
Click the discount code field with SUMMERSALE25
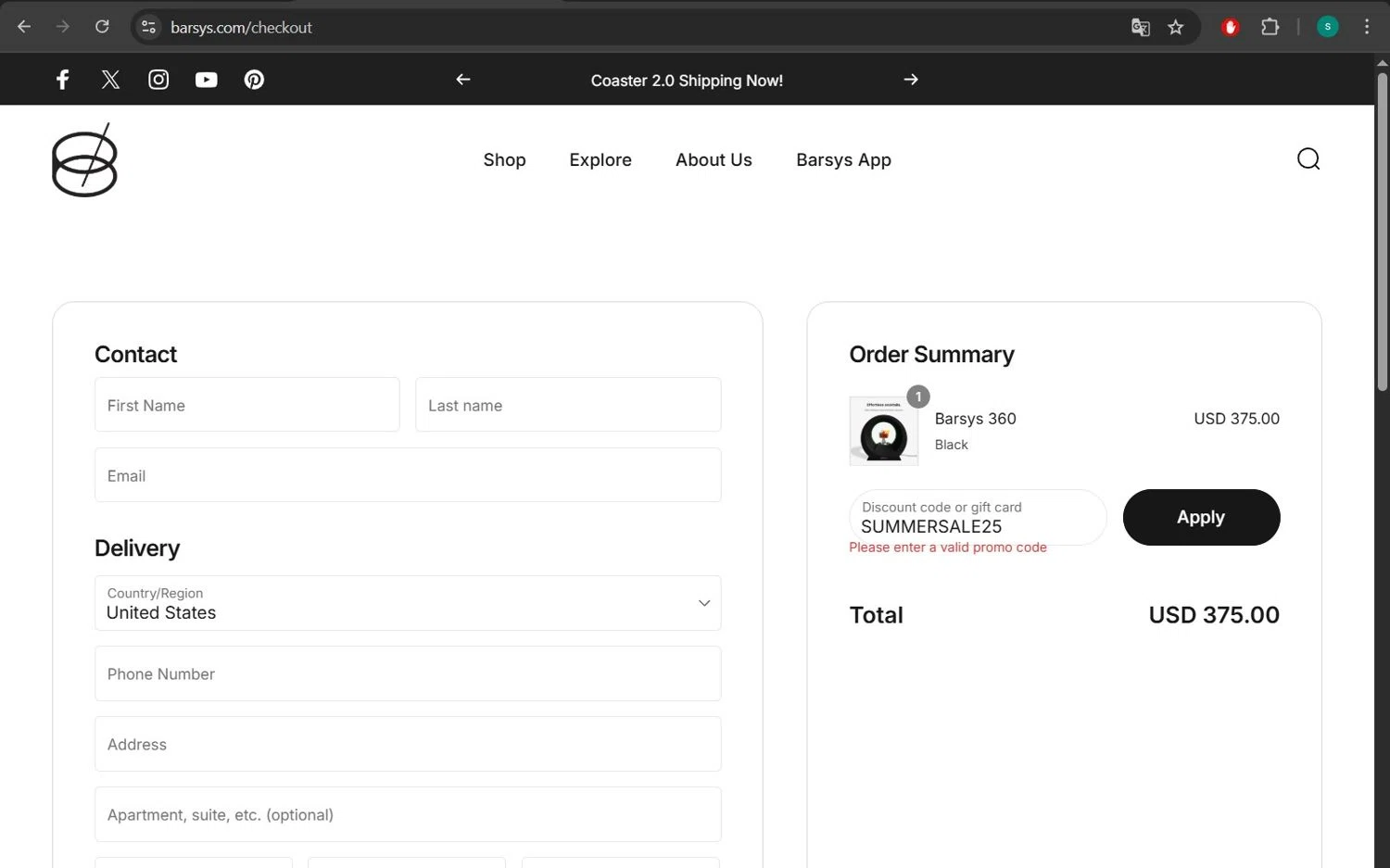tap(978, 518)
